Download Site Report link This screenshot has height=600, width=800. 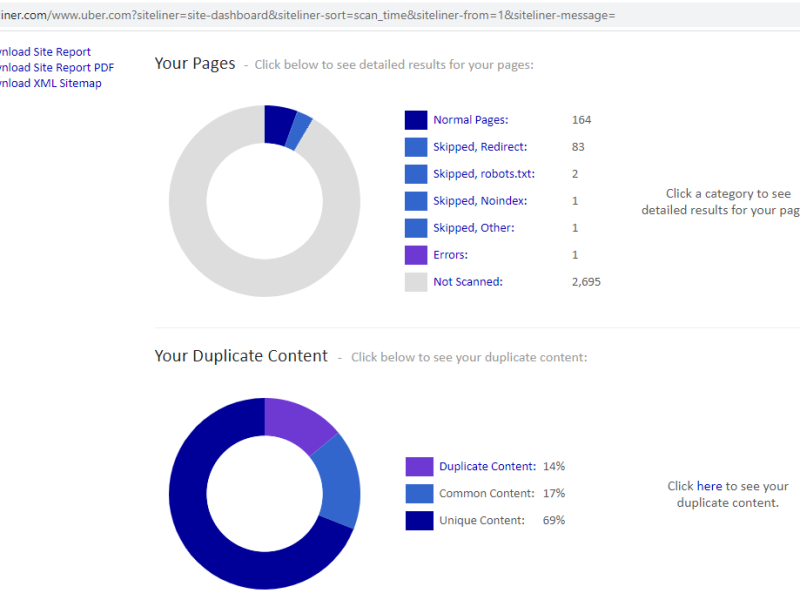[x=45, y=52]
